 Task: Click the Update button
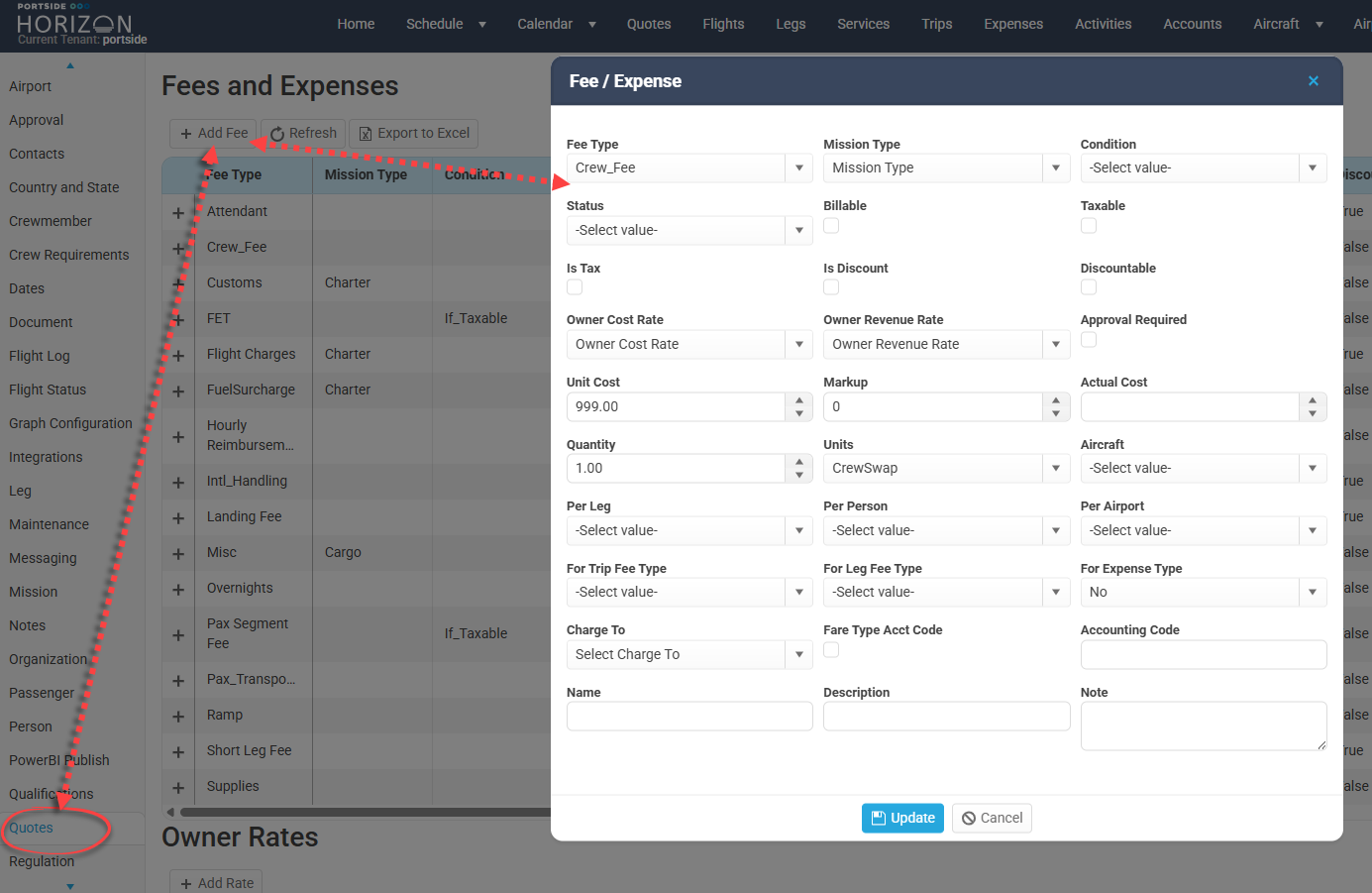pos(902,818)
